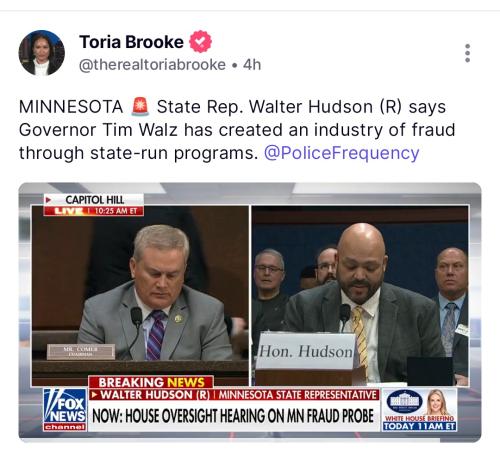Click the Toria Brooke display name

[x=131, y=42]
